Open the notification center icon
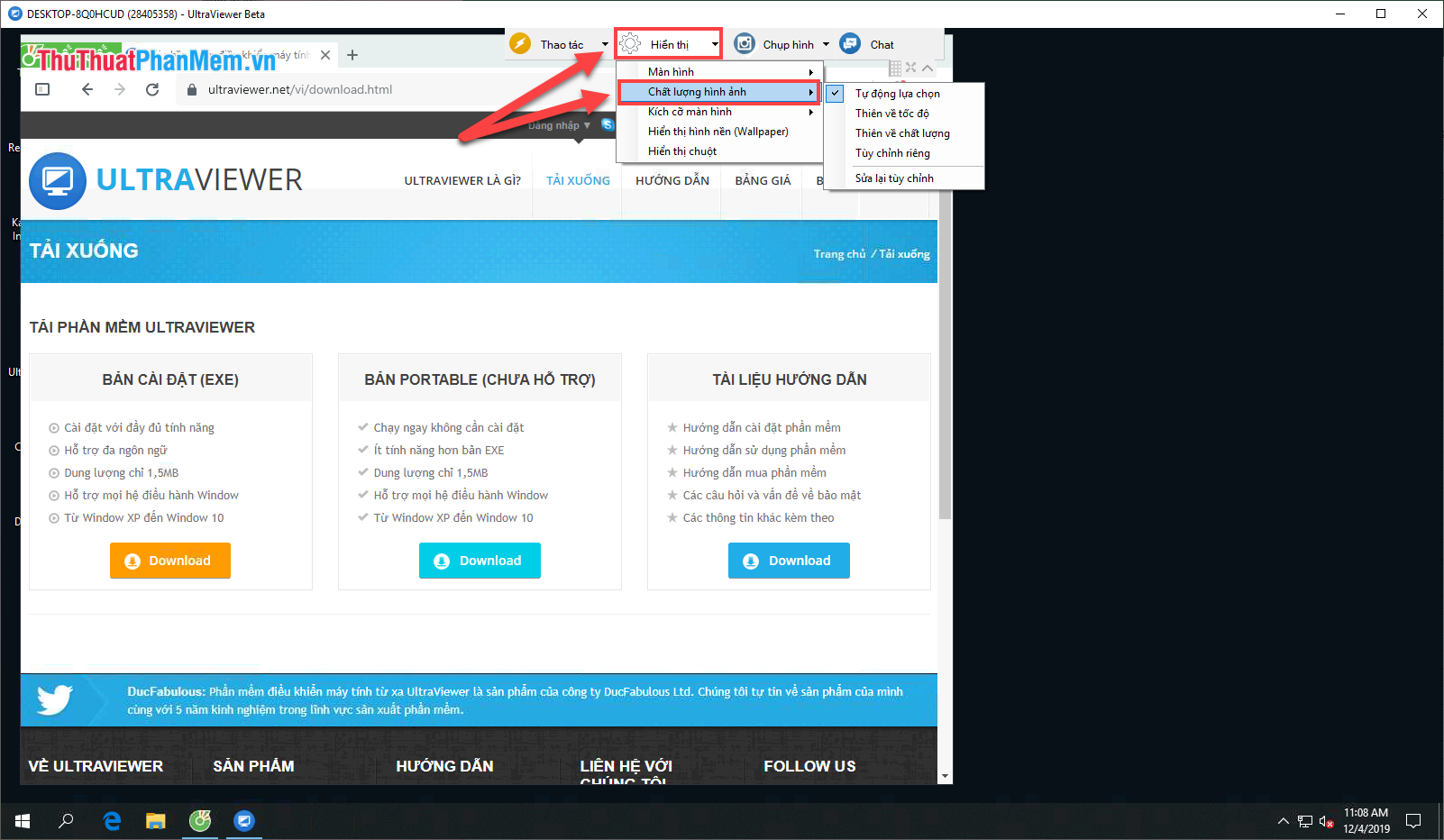The width and height of the screenshot is (1444, 840). [x=1413, y=821]
